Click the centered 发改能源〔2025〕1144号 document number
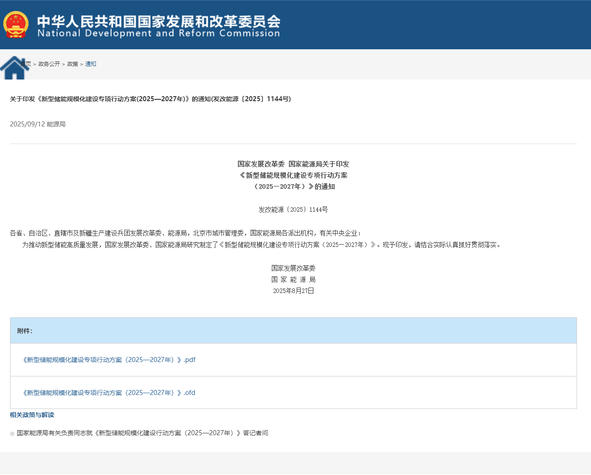 293,210
